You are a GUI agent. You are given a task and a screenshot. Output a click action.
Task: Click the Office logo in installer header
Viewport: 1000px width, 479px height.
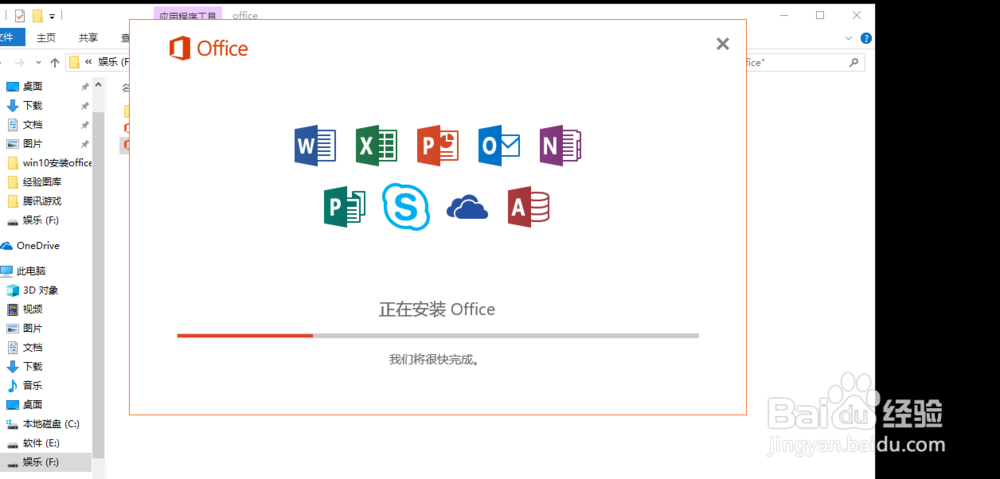click(x=209, y=48)
